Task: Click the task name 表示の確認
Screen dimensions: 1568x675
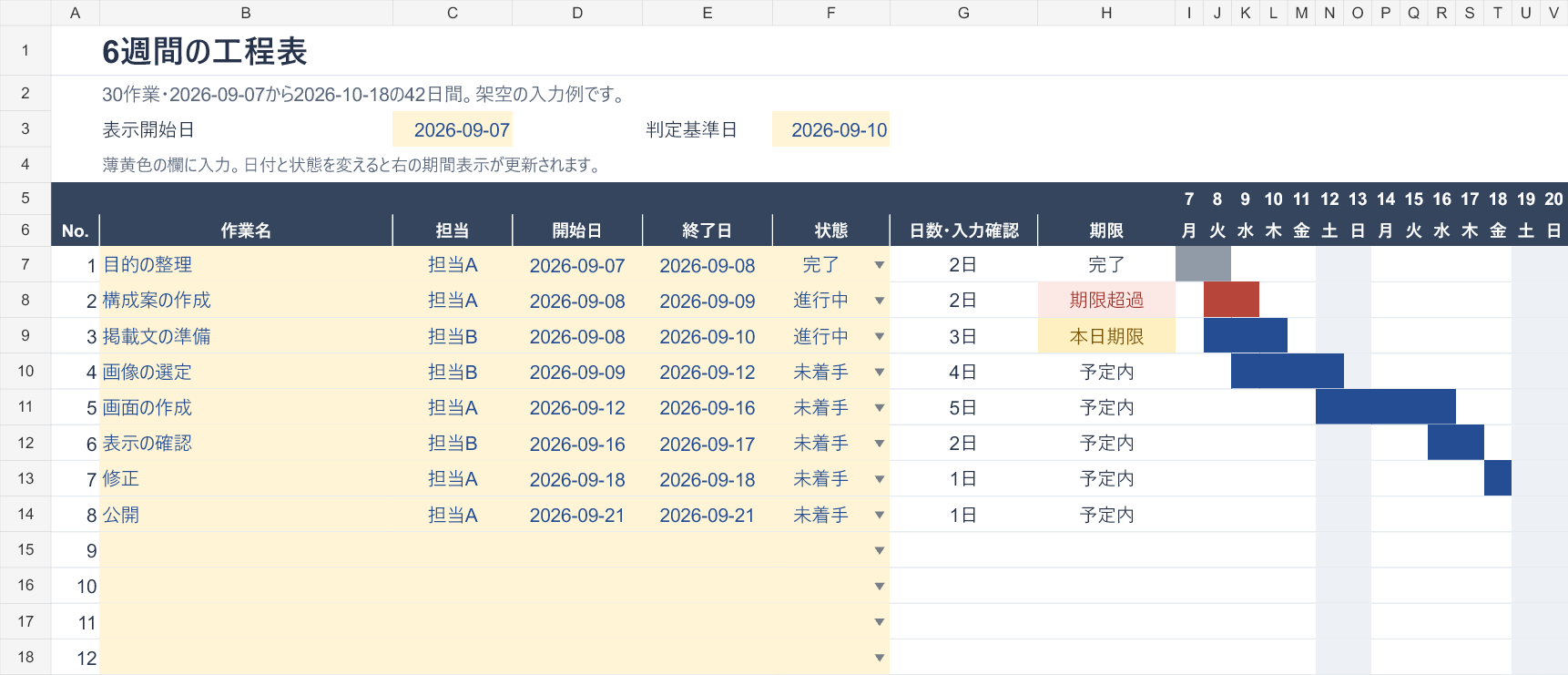Action: [148, 444]
